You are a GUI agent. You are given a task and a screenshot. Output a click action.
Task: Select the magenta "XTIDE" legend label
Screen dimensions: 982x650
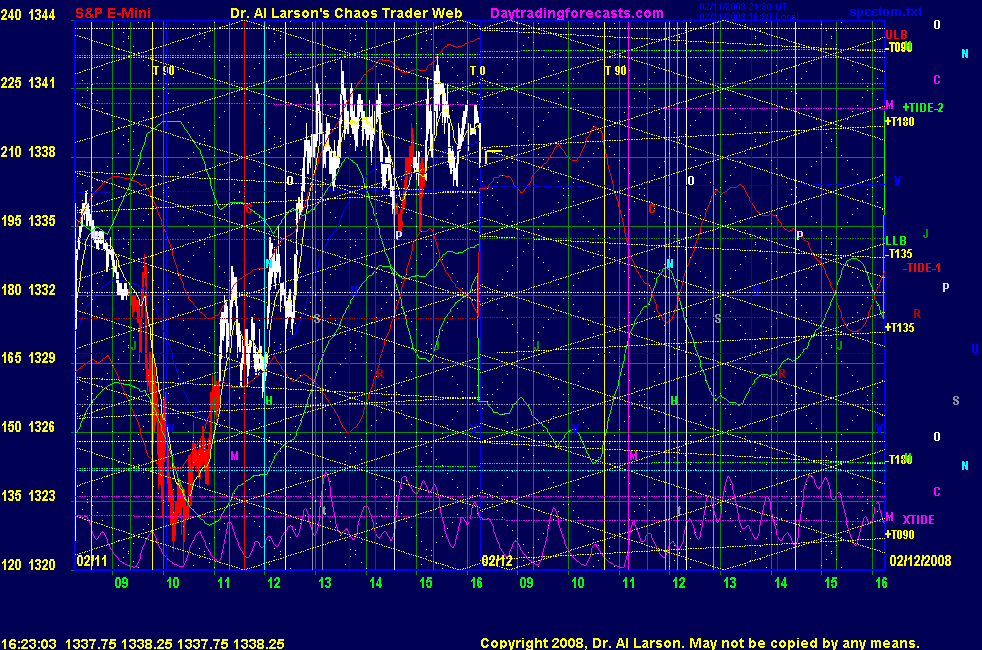tap(918, 520)
